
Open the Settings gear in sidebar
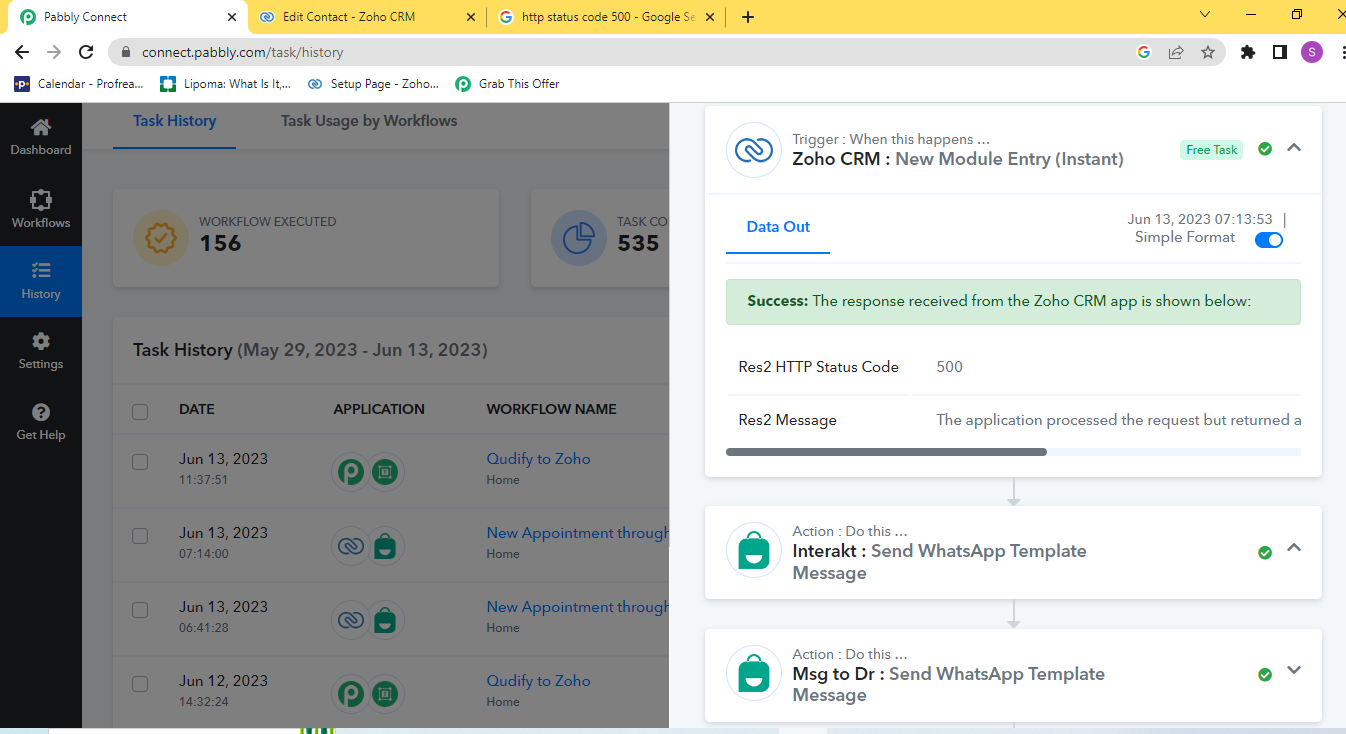(41, 341)
